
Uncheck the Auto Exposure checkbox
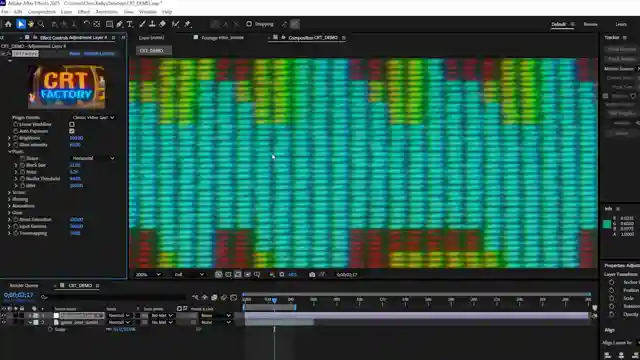[x=72, y=131]
